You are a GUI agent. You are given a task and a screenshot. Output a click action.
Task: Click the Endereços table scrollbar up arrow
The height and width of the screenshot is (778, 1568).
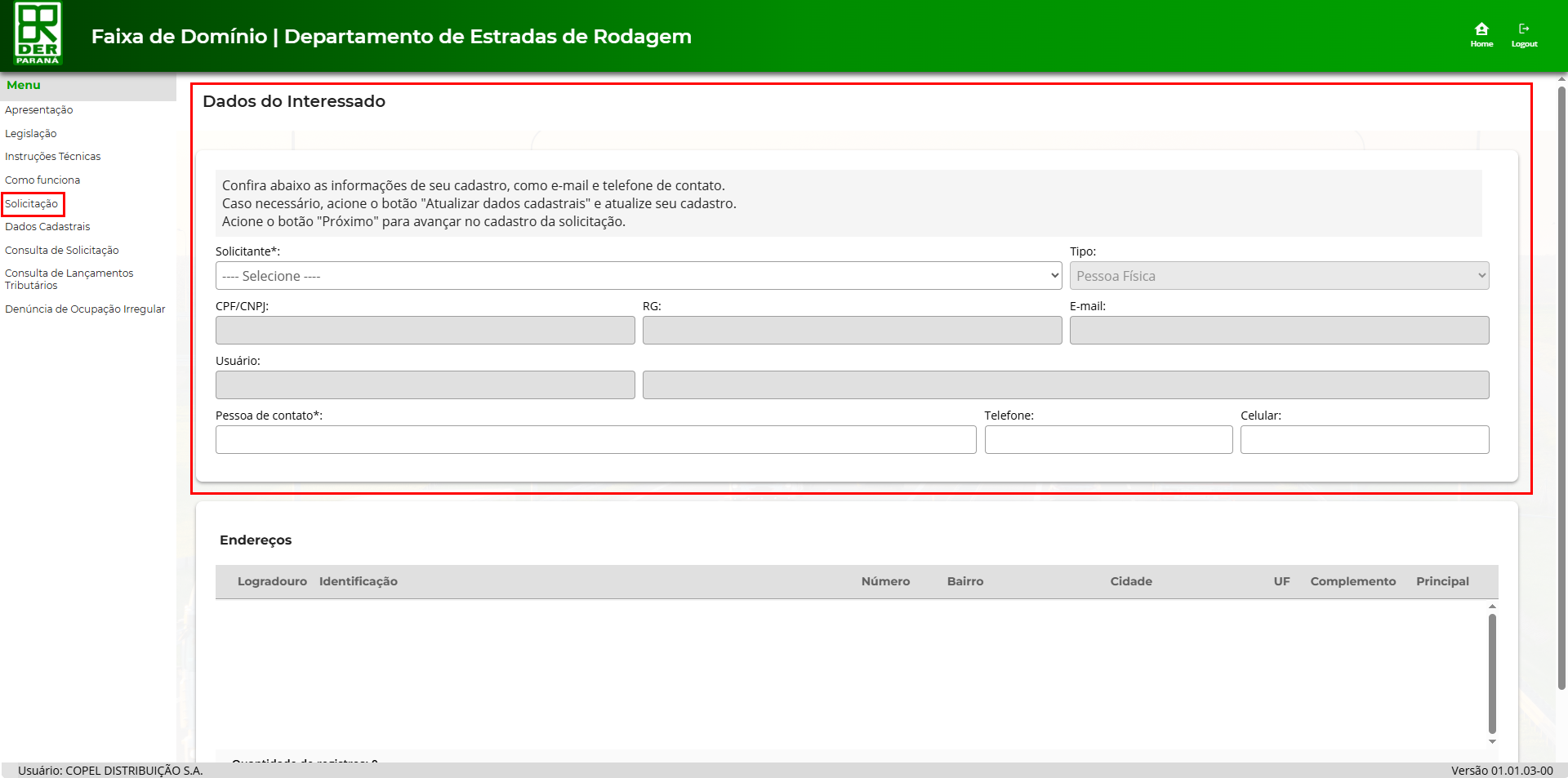coord(1492,607)
